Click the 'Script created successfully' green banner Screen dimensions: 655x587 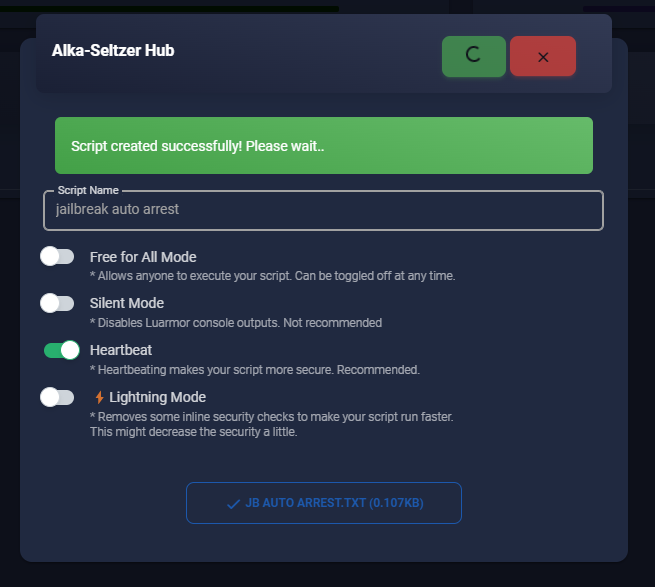click(x=324, y=145)
